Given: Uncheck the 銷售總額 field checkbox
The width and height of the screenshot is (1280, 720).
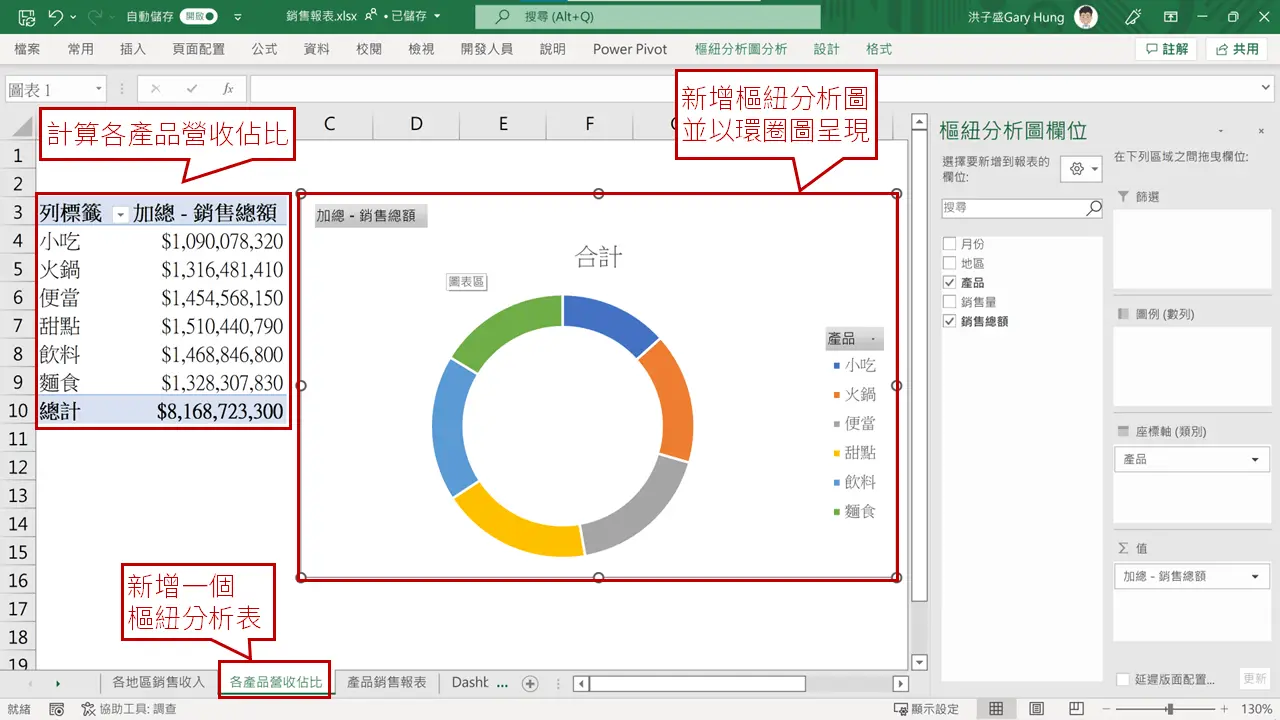Looking at the screenshot, I should click(x=950, y=321).
